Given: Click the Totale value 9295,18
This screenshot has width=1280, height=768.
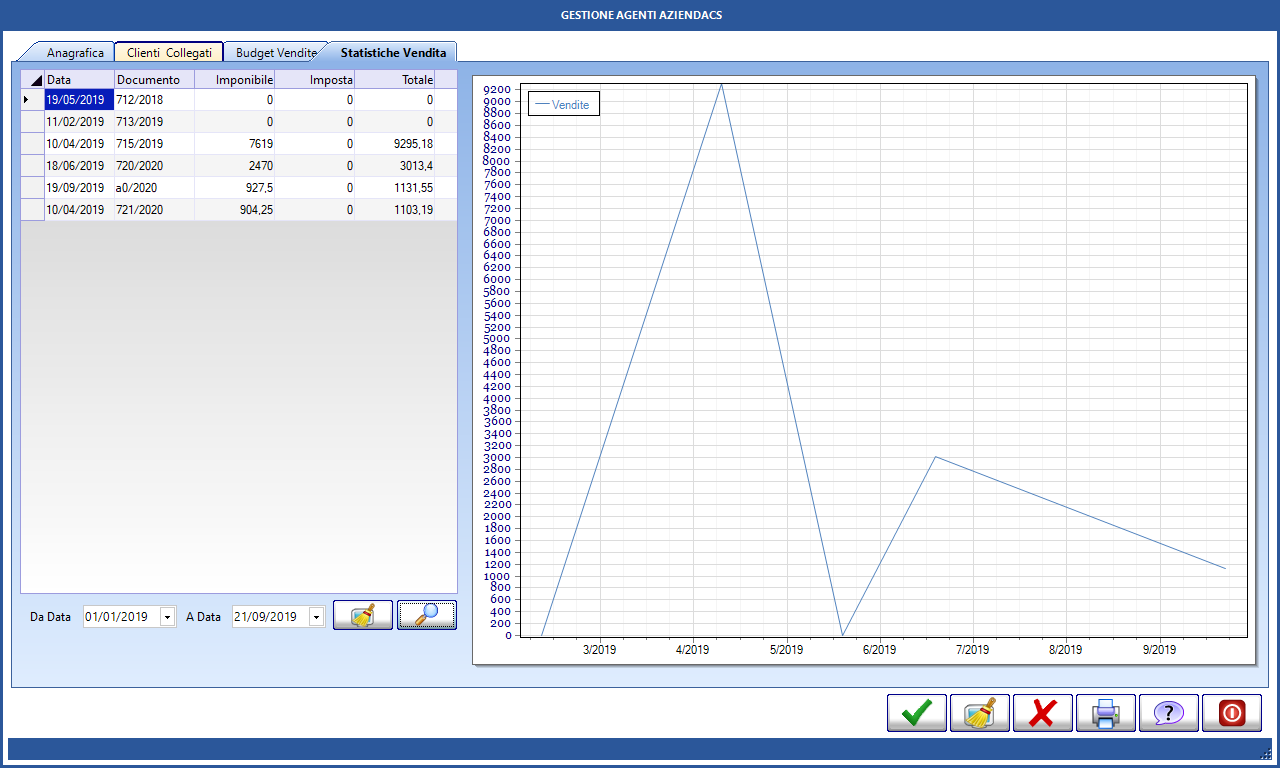Looking at the screenshot, I should [x=394, y=144].
